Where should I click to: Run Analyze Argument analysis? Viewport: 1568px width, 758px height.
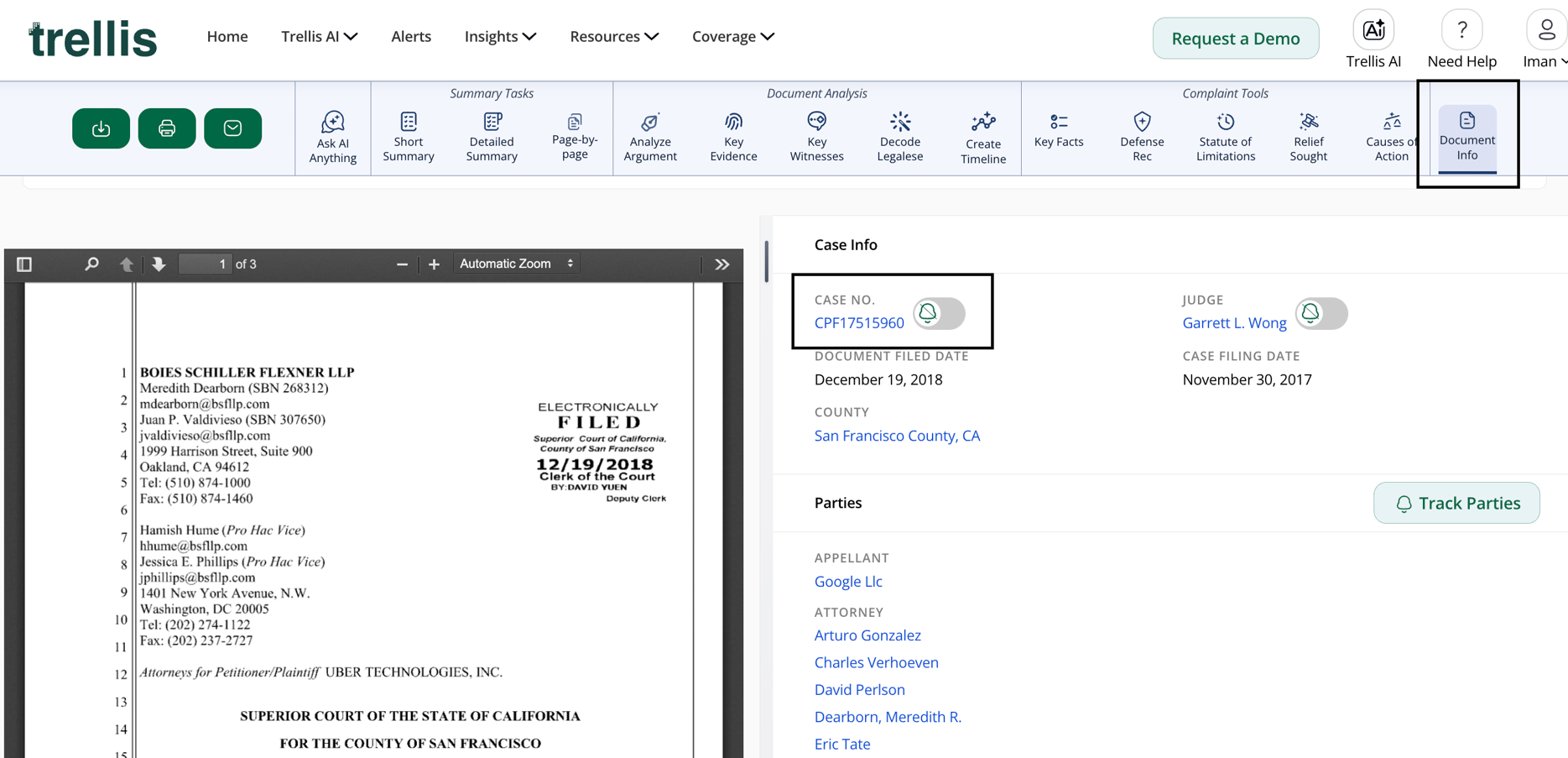click(650, 136)
